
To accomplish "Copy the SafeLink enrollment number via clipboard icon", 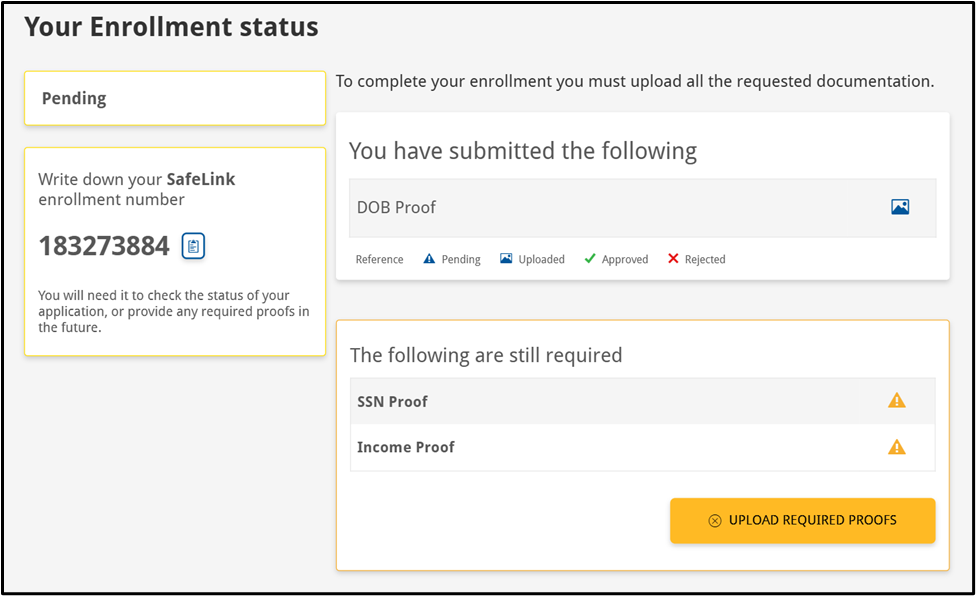I will tap(193, 246).
